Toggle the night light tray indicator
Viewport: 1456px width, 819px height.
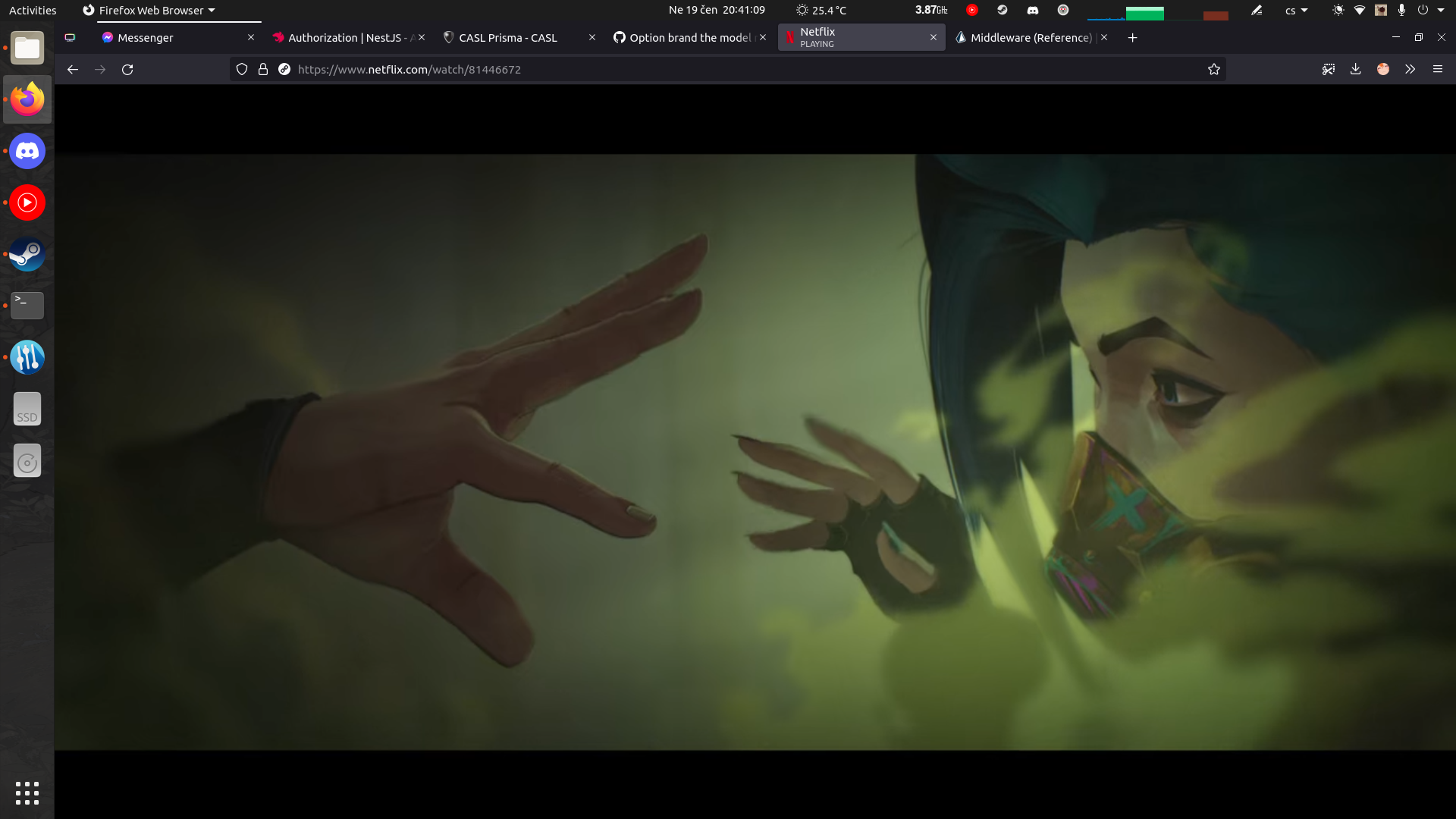pyautogui.click(x=1338, y=10)
